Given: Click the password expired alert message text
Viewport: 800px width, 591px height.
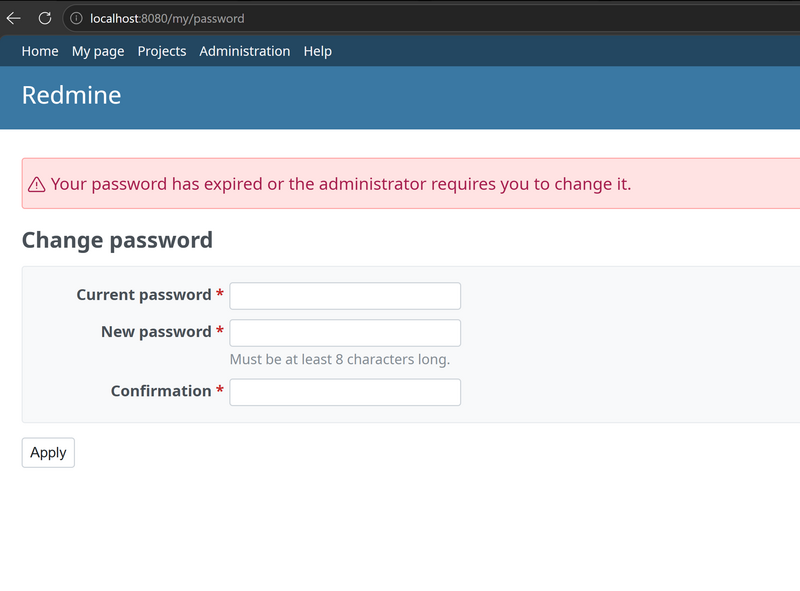Looking at the screenshot, I should pyautogui.click(x=341, y=184).
